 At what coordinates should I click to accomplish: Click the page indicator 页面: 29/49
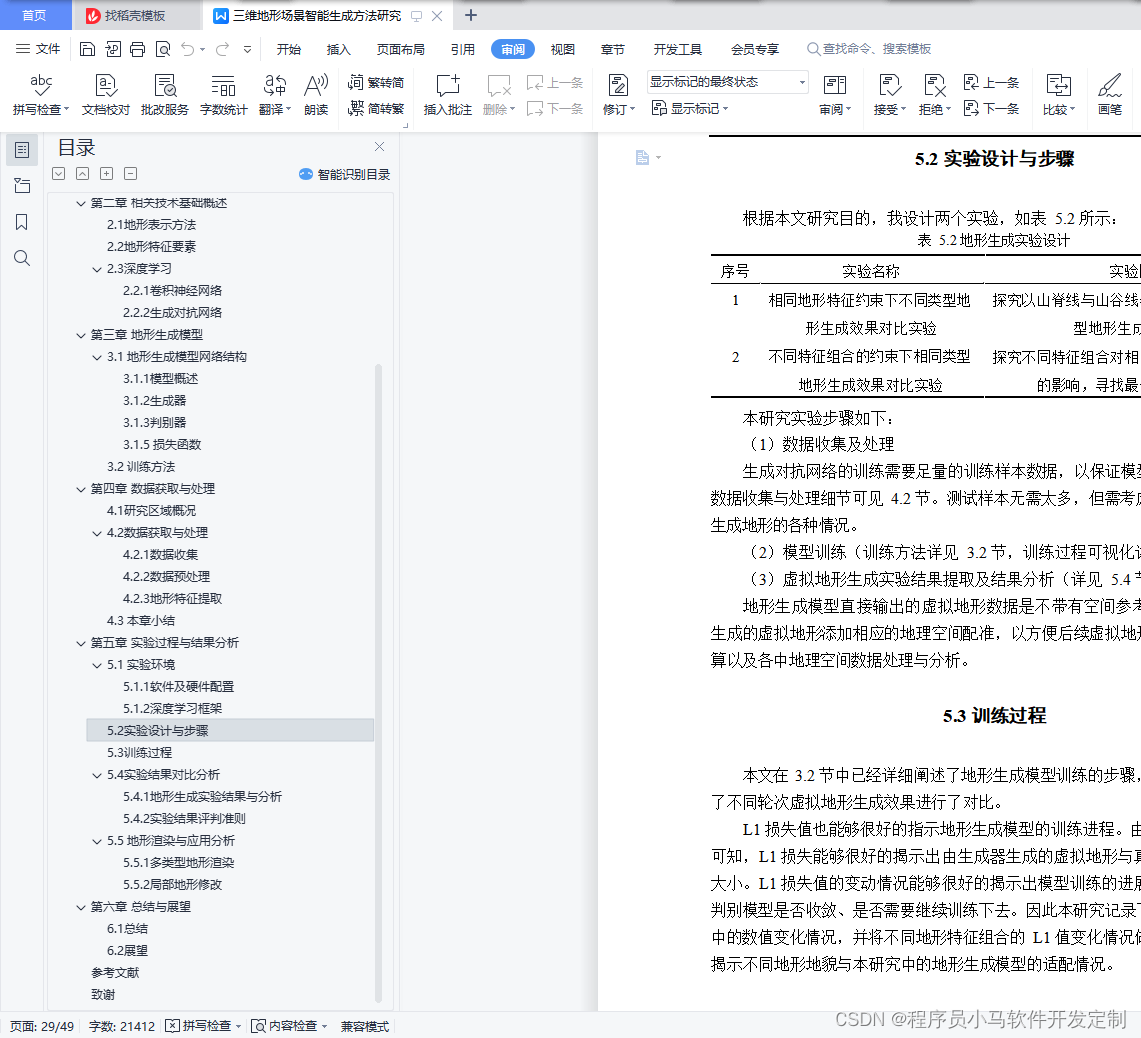(42, 1026)
